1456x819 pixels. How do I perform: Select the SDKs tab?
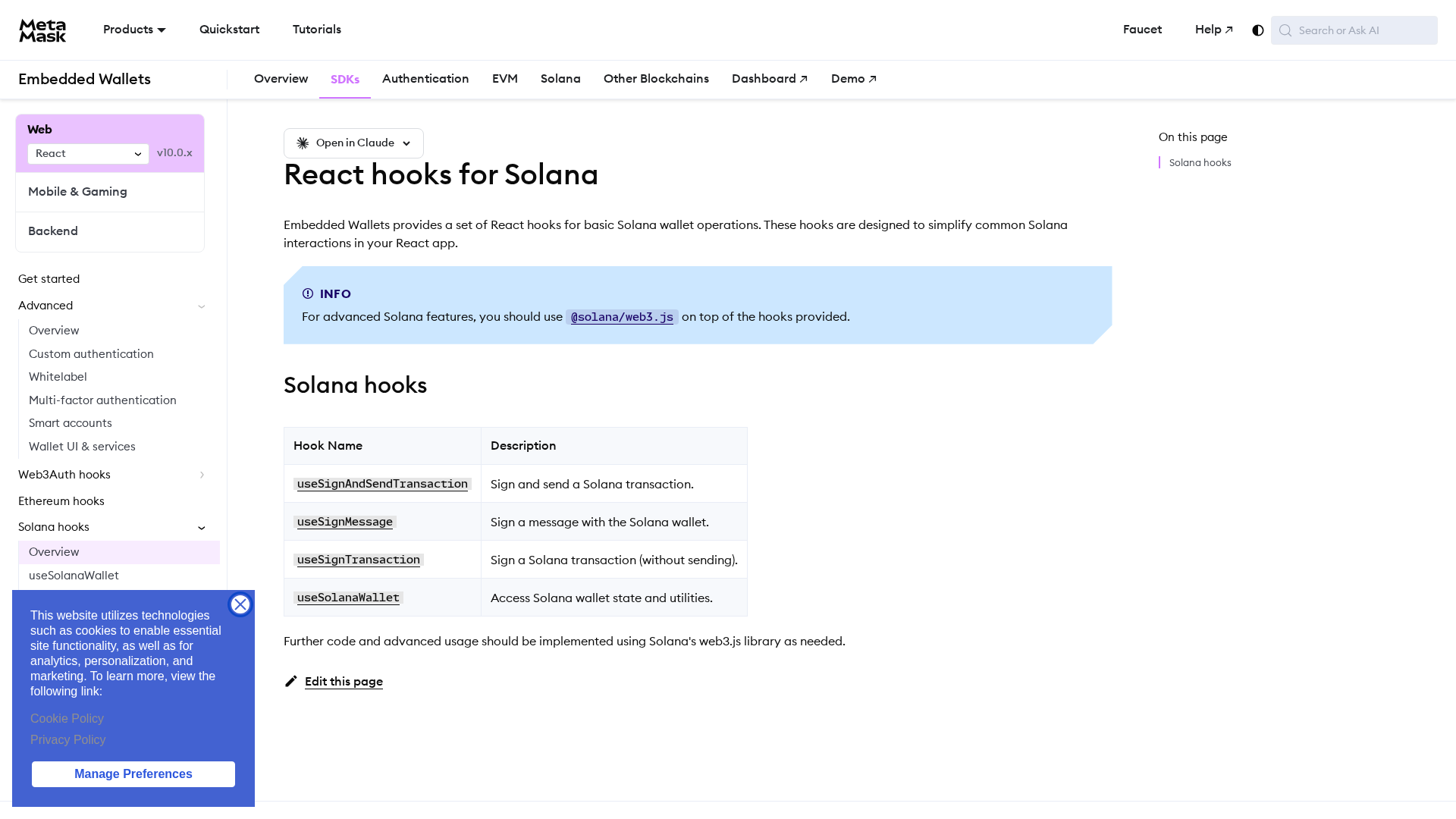[x=345, y=80]
